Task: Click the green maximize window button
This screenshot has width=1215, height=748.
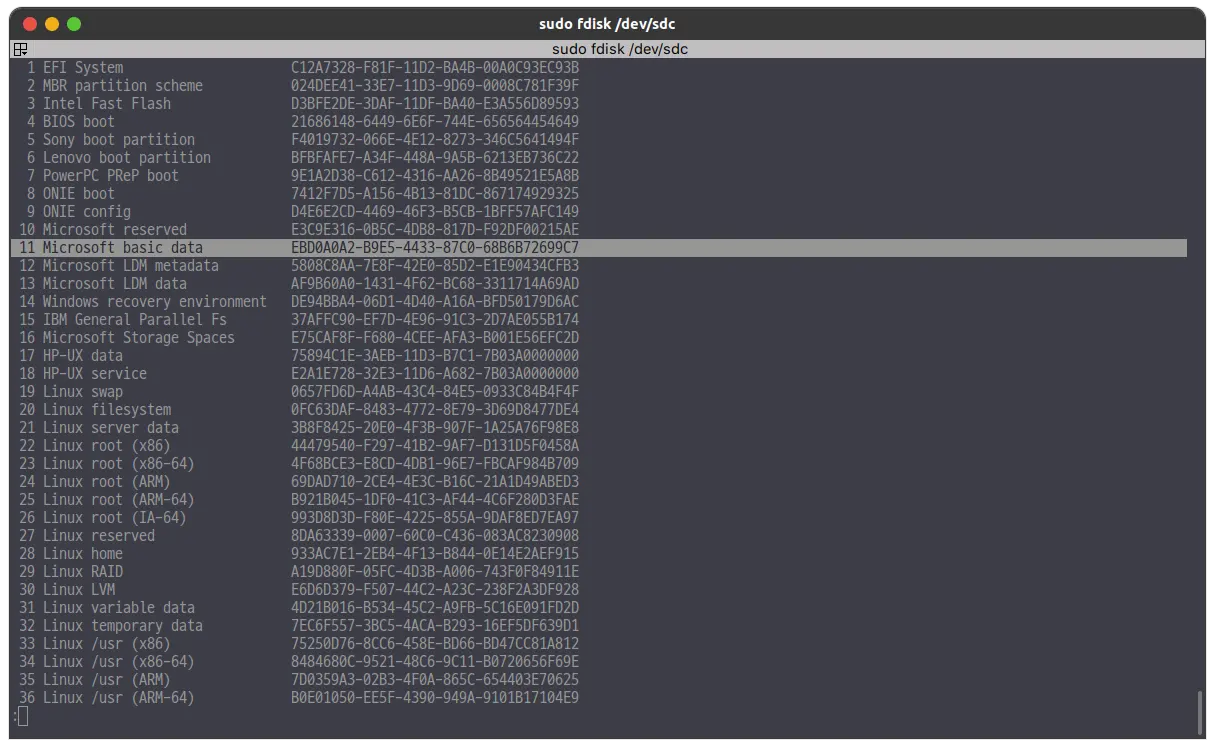Action: (74, 24)
